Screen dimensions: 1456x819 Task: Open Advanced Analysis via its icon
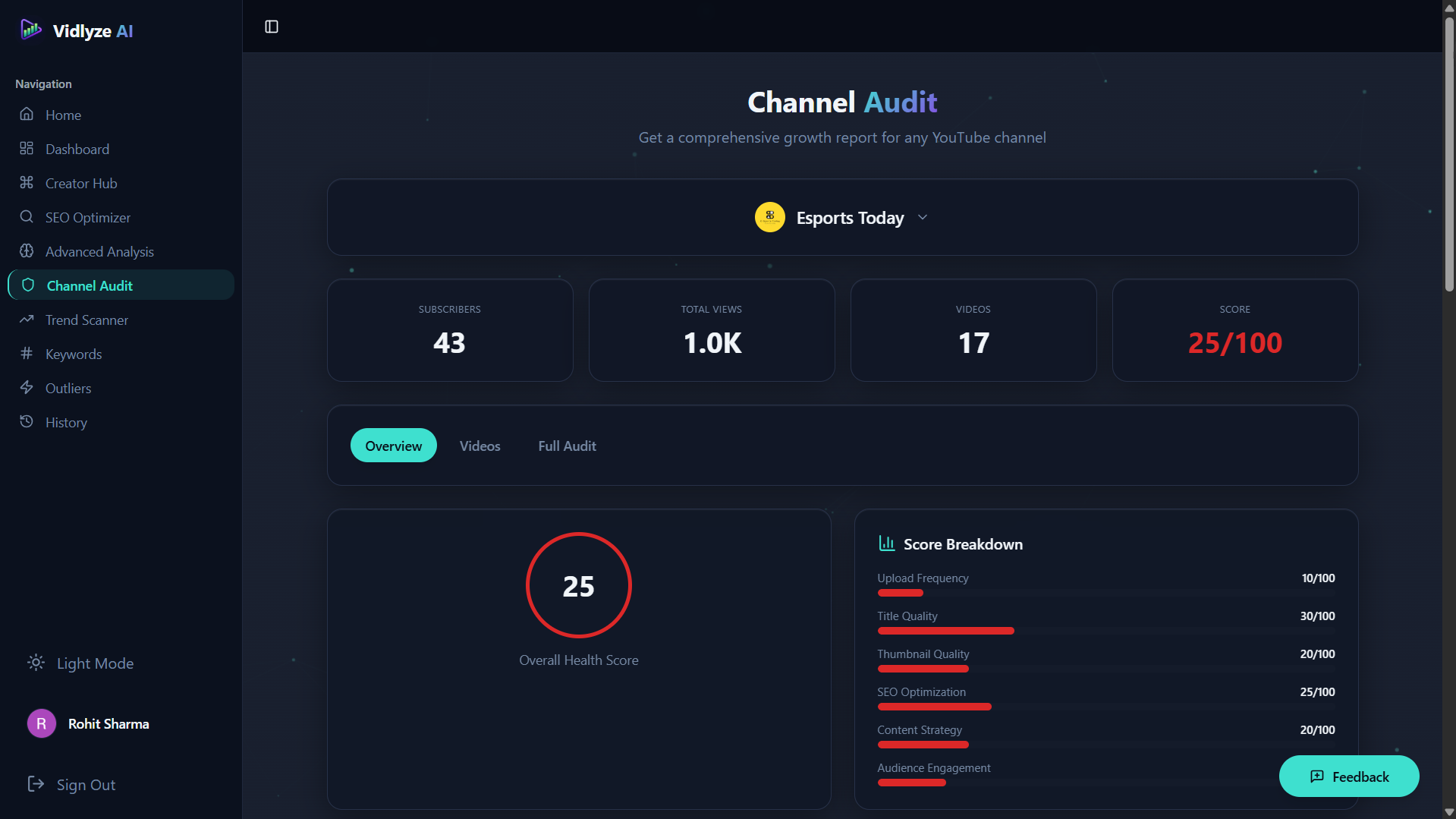pyautogui.click(x=27, y=251)
